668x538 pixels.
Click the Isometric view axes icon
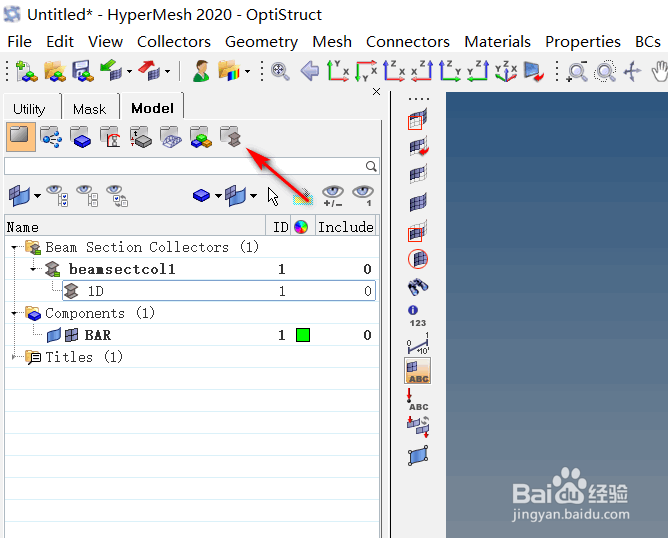pyautogui.click(x=506, y=71)
